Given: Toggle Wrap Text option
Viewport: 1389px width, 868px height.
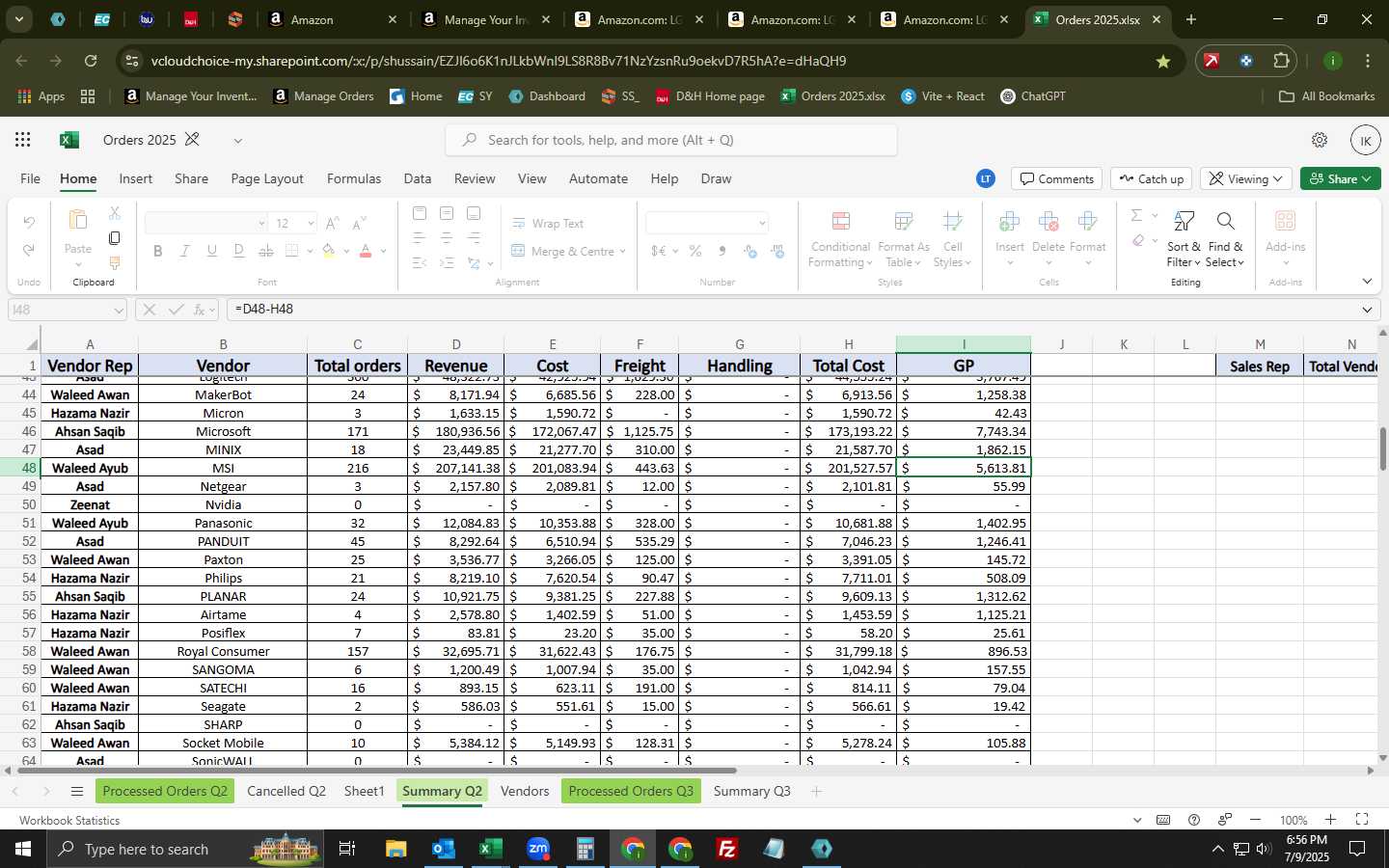Looking at the screenshot, I should point(547,223).
